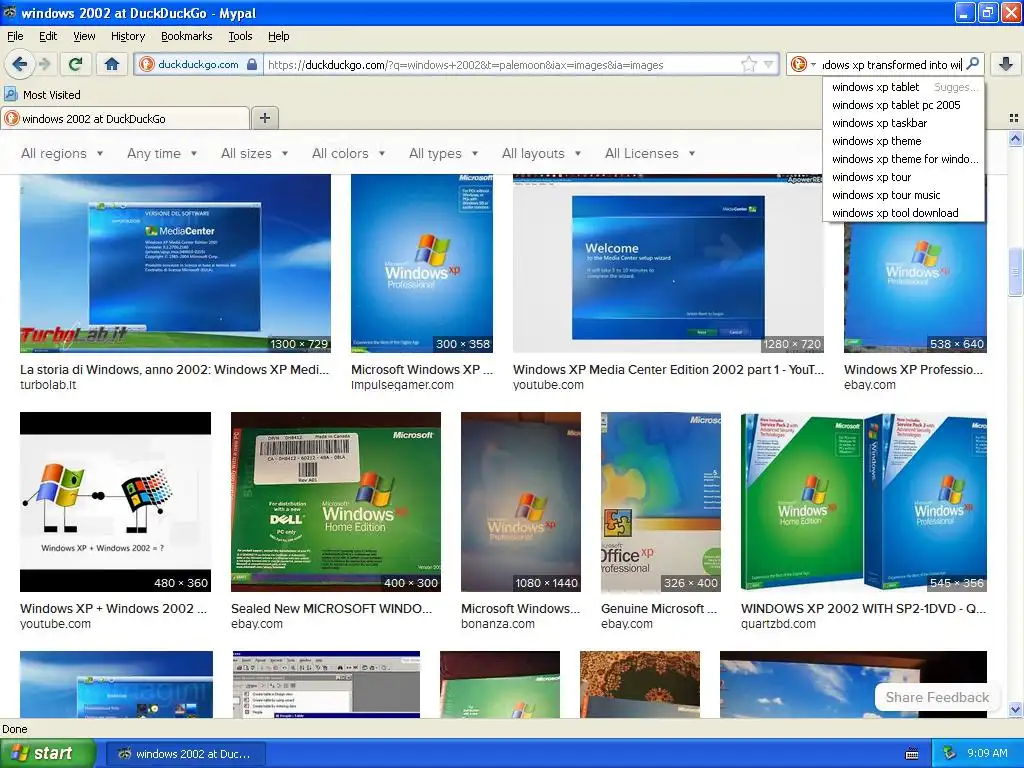Expand the All layouts filter
Viewport: 1024px width, 768px height.
pyautogui.click(x=541, y=153)
